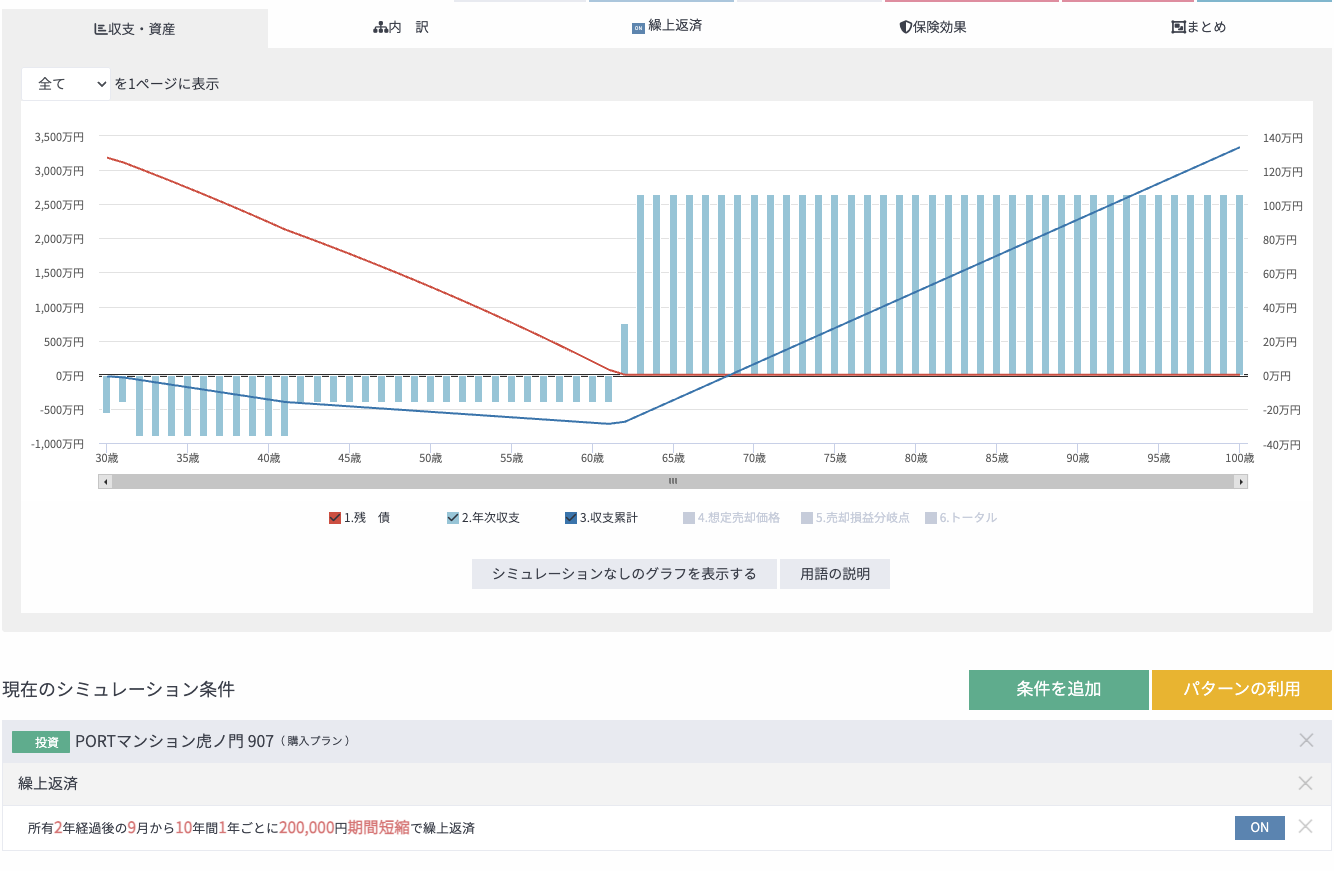Open the 用語の説明 button
Viewport: 1334px width, 871px height.
[835, 574]
